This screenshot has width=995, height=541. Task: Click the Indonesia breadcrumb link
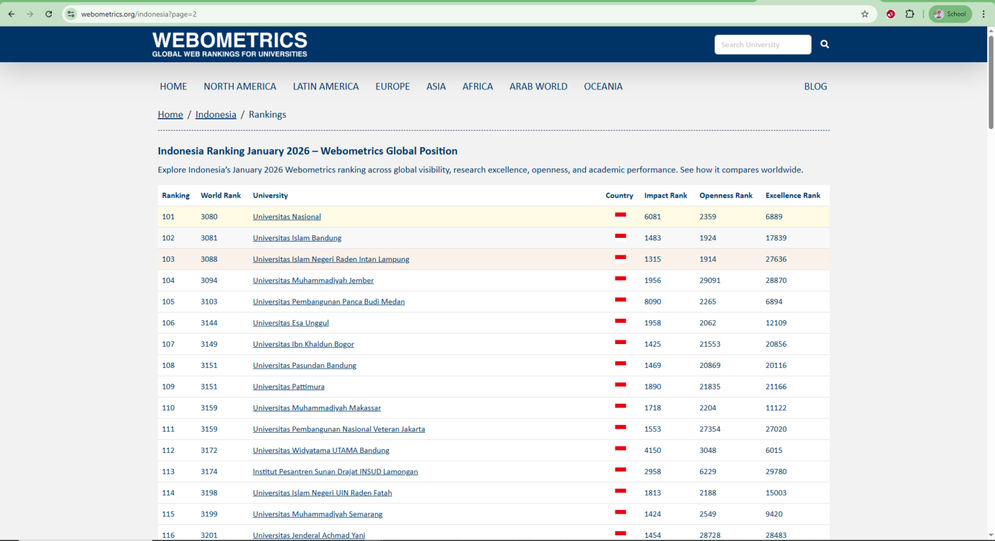(215, 115)
